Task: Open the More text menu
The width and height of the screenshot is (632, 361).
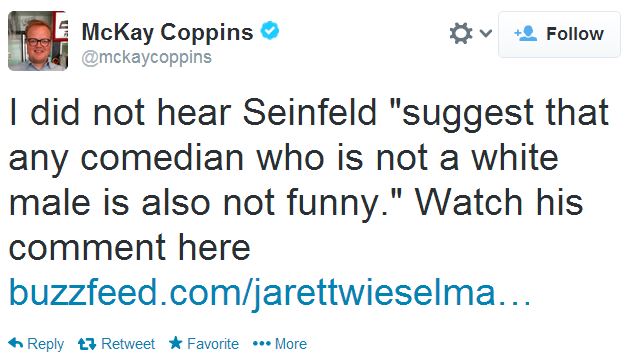Action: pos(291,344)
